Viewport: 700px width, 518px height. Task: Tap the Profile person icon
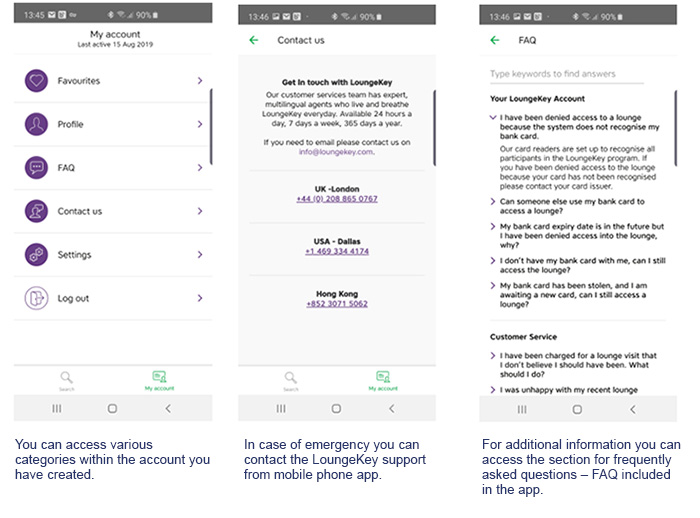[37, 124]
